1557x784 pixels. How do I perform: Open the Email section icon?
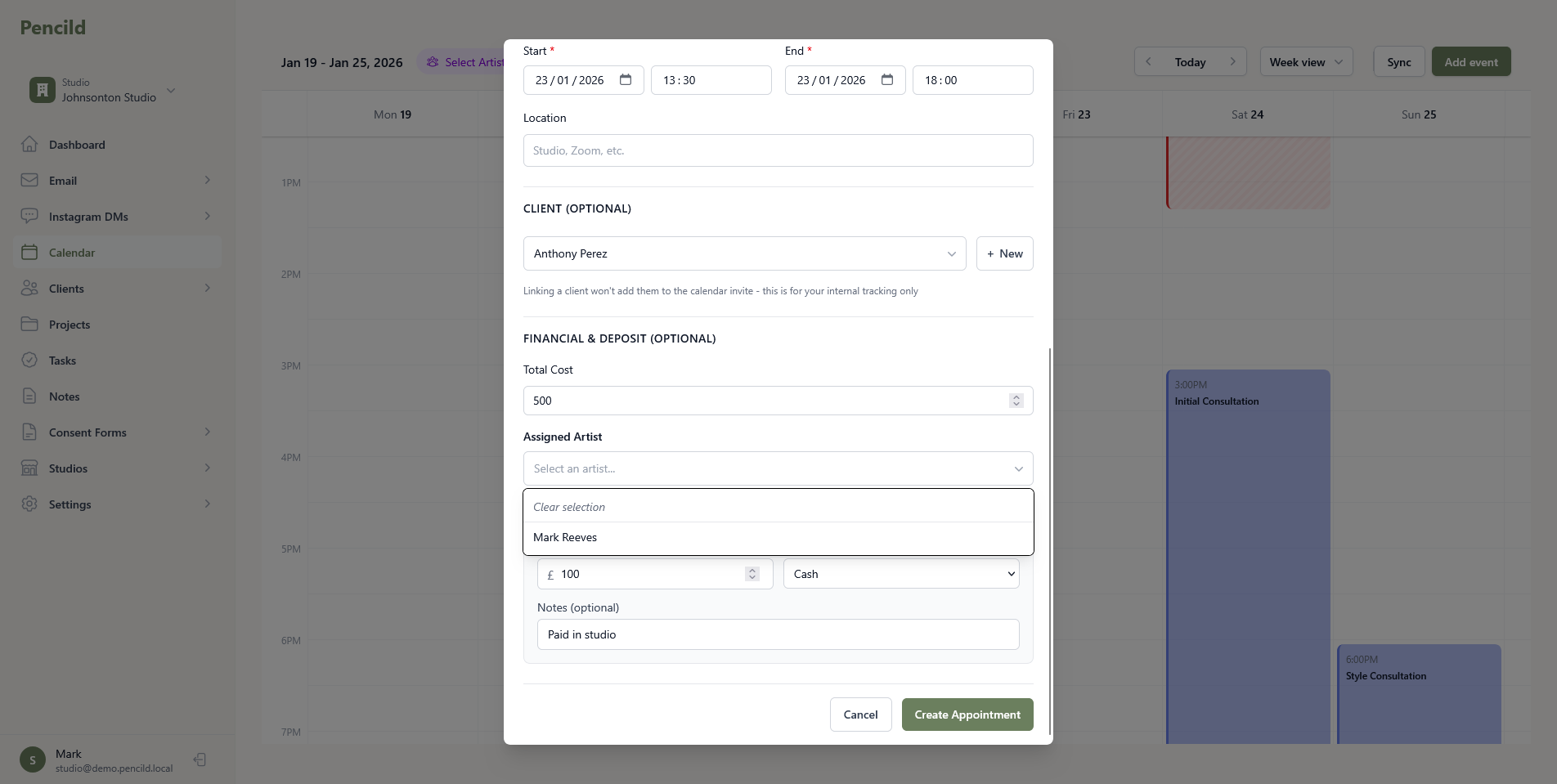(x=29, y=180)
